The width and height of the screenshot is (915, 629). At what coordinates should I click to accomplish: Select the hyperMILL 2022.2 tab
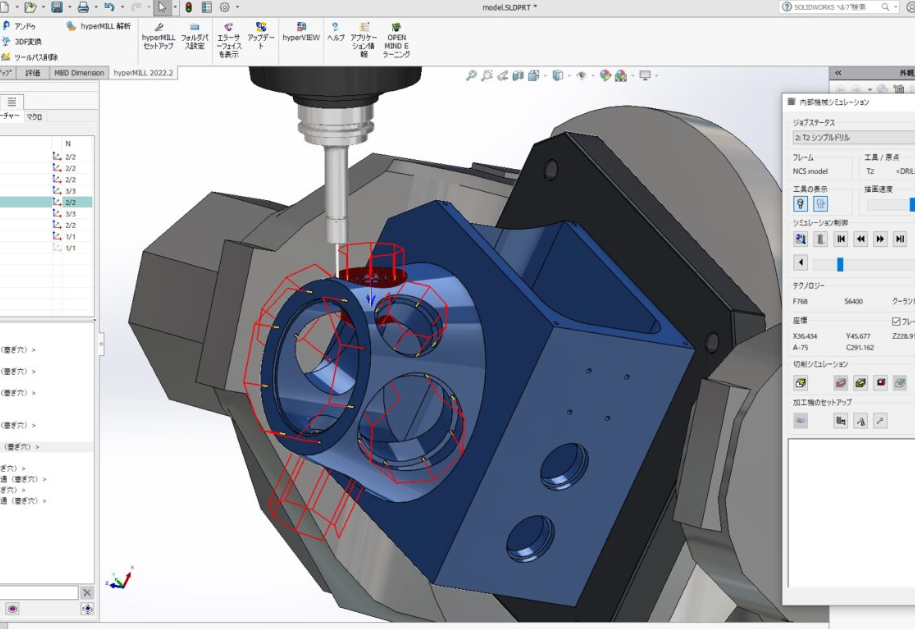tap(143, 73)
